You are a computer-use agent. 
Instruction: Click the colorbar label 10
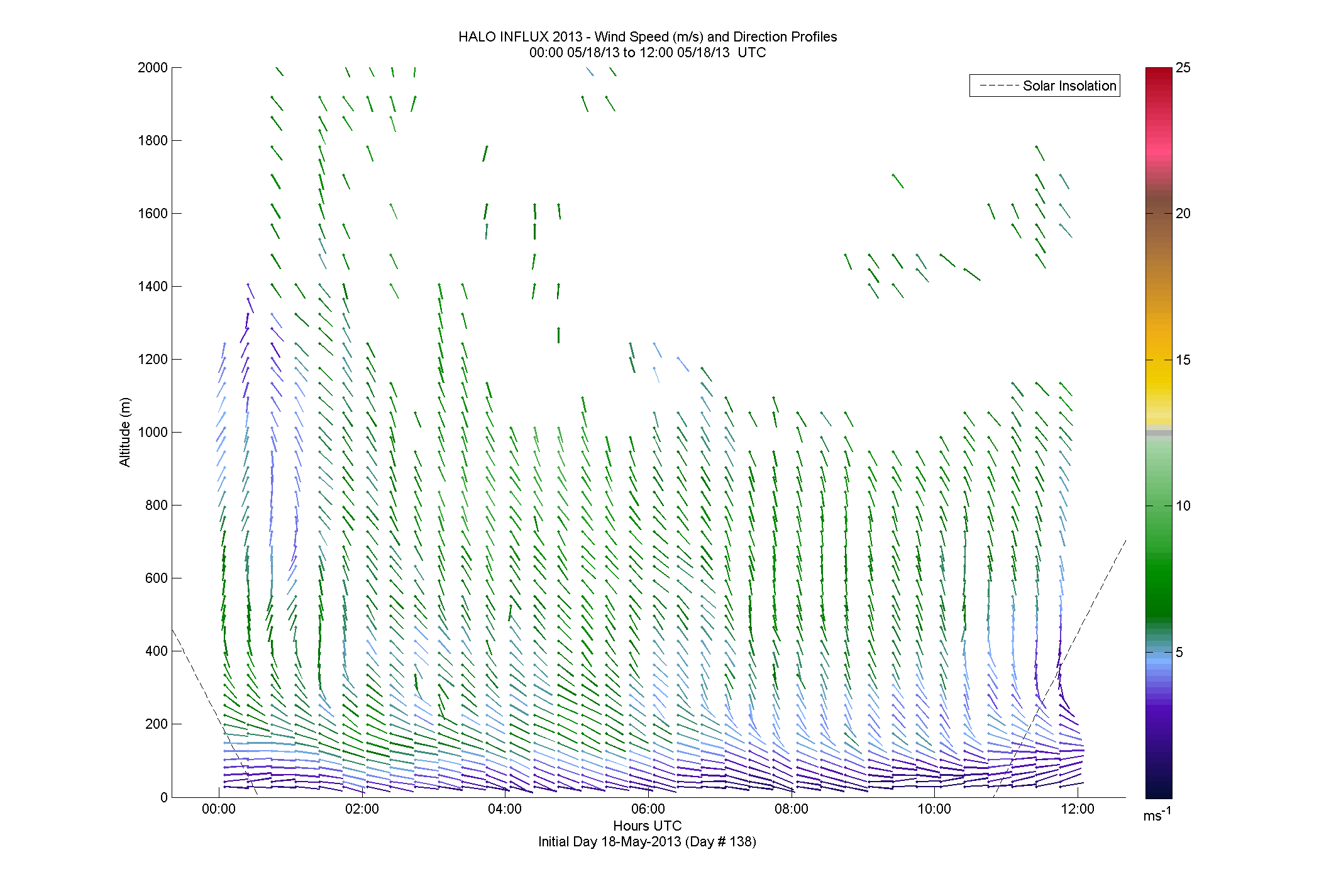point(1183,506)
